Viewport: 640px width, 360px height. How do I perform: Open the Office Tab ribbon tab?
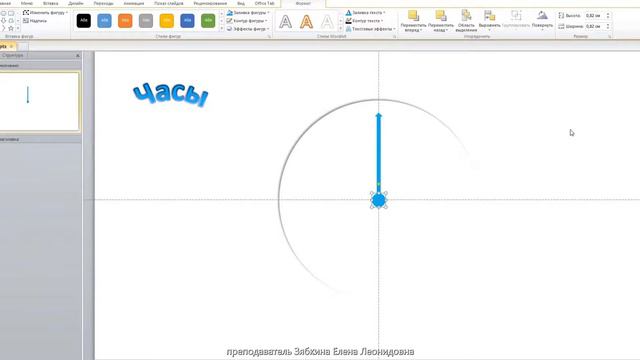(264, 3)
